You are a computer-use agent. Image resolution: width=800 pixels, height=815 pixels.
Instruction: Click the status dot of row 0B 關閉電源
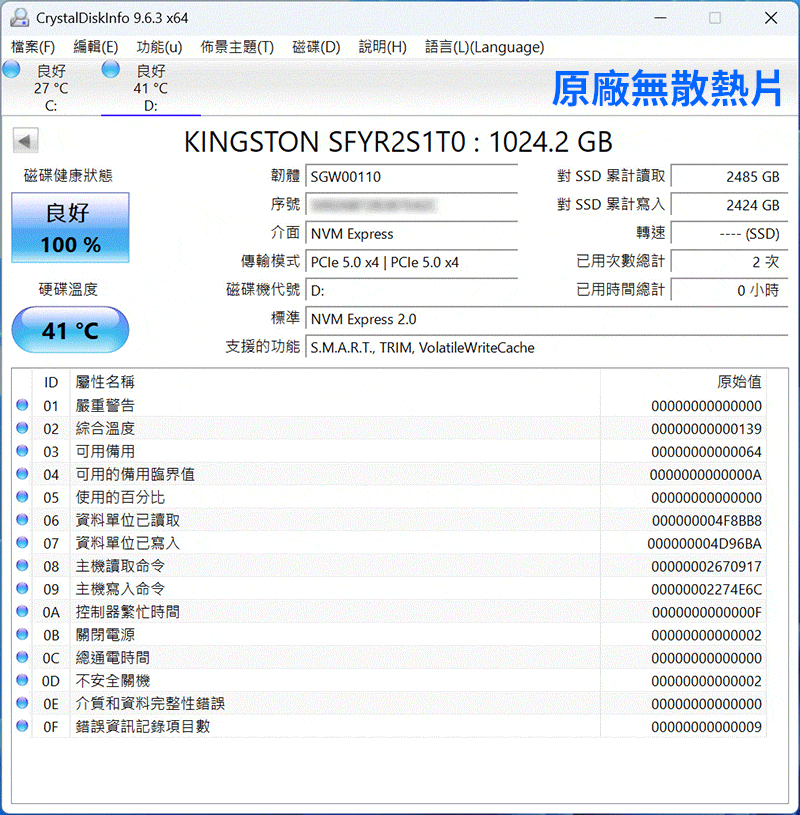click(22, 634)
